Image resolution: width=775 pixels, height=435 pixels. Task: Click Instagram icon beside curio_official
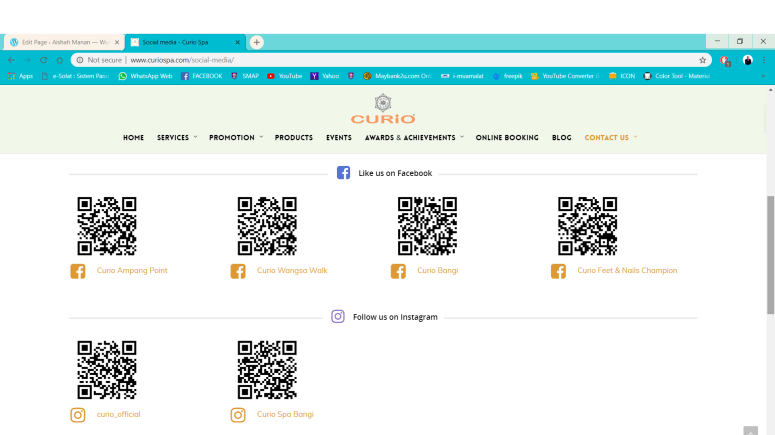[78, 415]
